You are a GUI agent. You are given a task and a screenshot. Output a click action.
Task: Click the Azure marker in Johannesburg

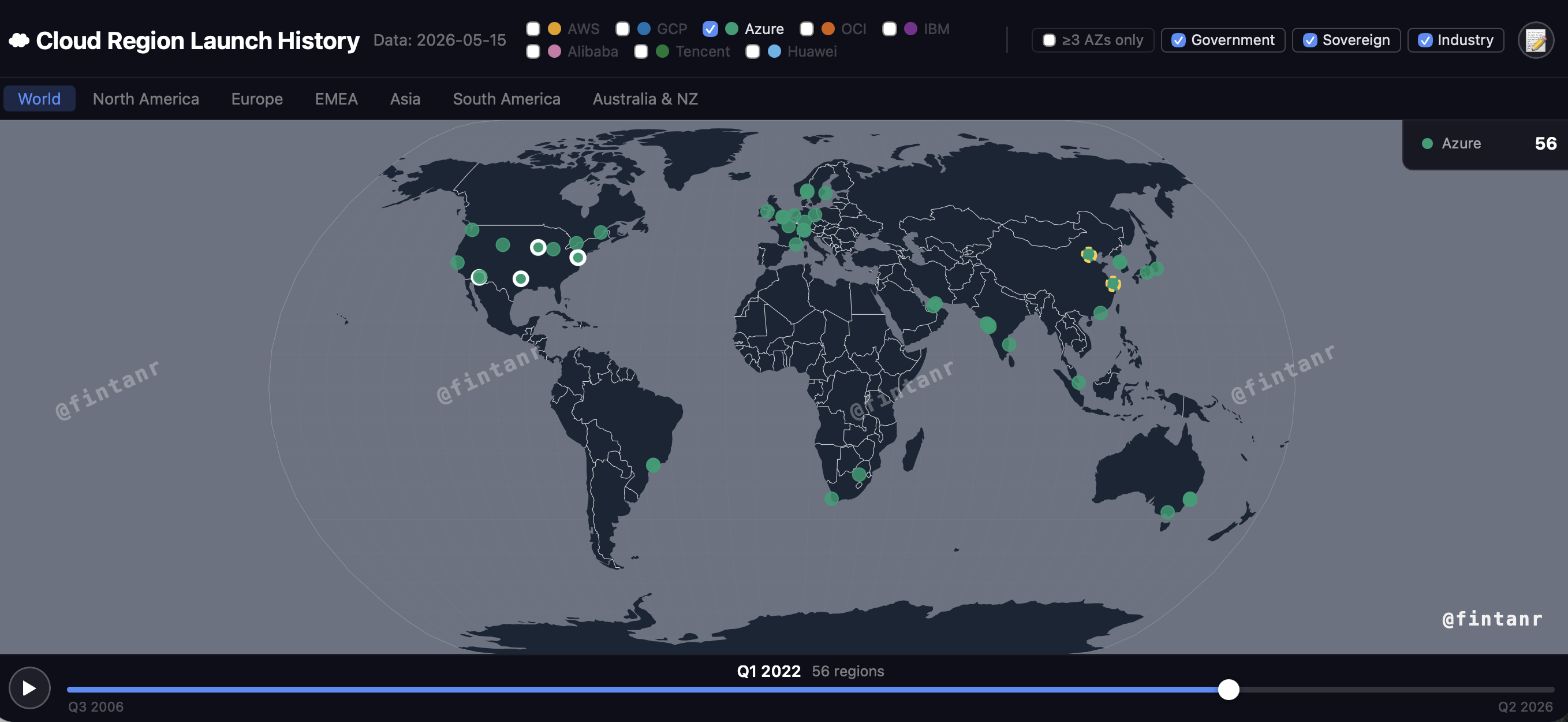point(859,474)
